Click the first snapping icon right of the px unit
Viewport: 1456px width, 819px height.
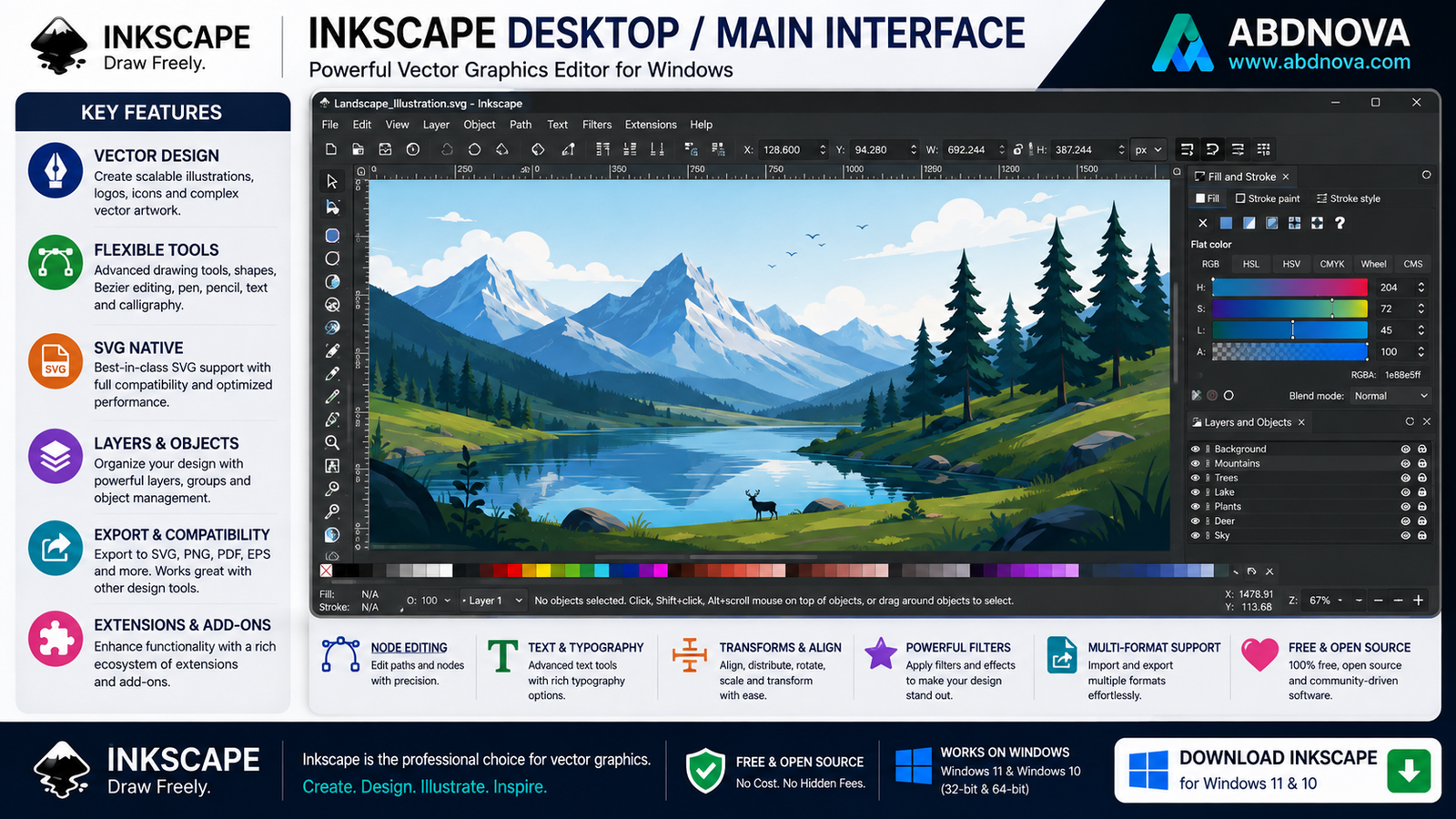pyautogui.click(x=1187, y=149)
